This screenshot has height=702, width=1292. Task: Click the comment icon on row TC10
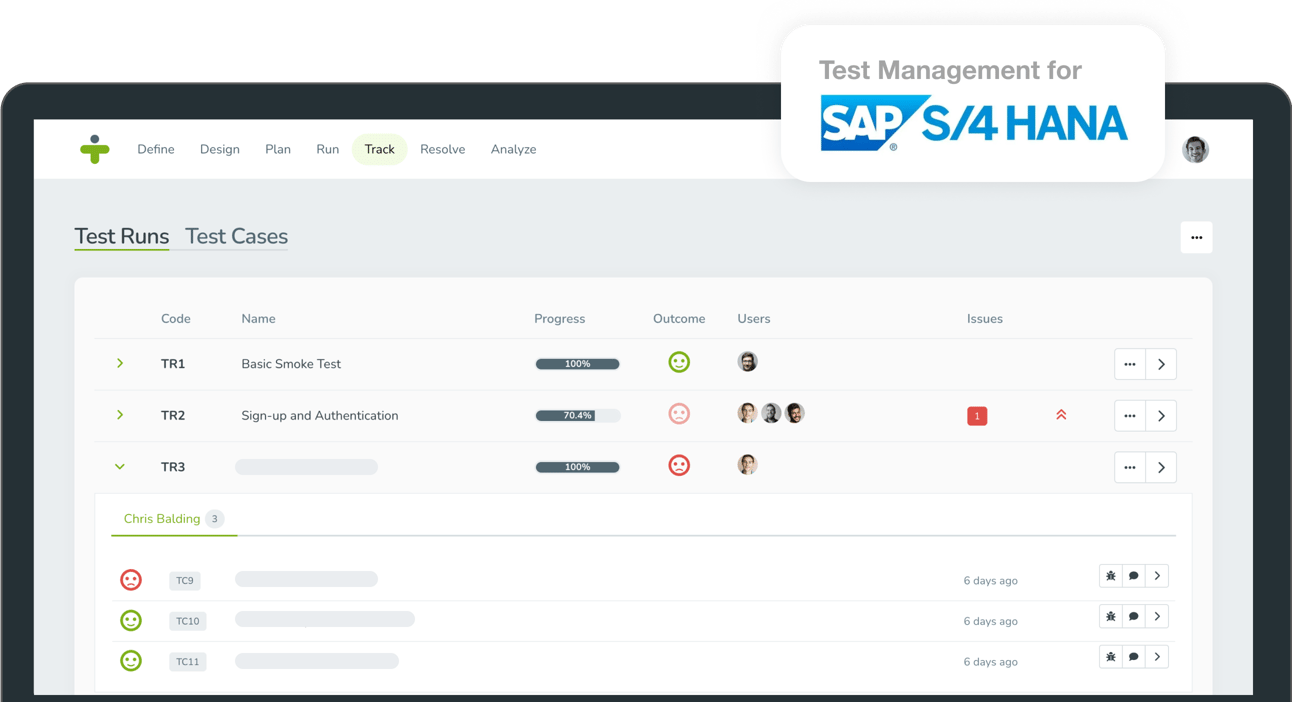(1134, 616)
